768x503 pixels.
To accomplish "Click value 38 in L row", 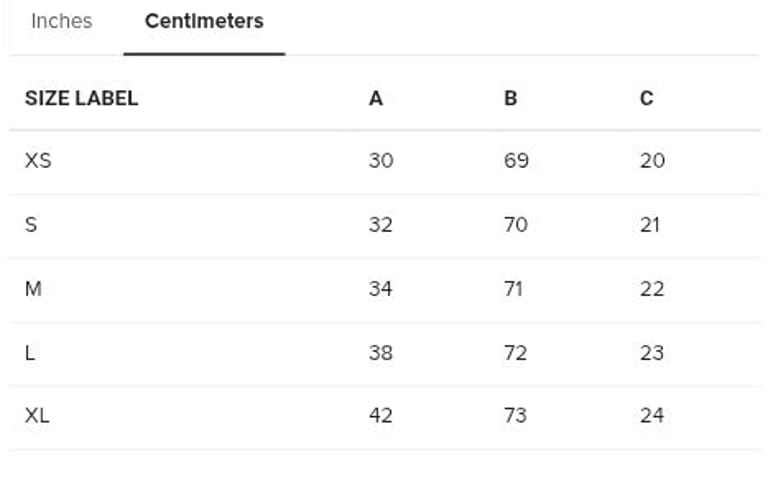I will [380, 352].
